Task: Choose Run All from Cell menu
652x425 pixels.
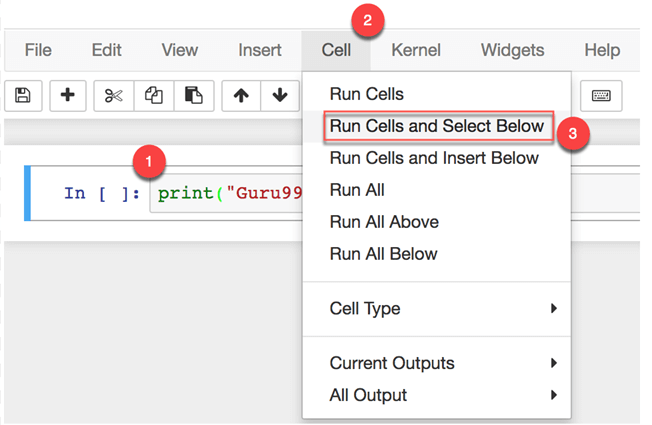Action: pos(357,190)
